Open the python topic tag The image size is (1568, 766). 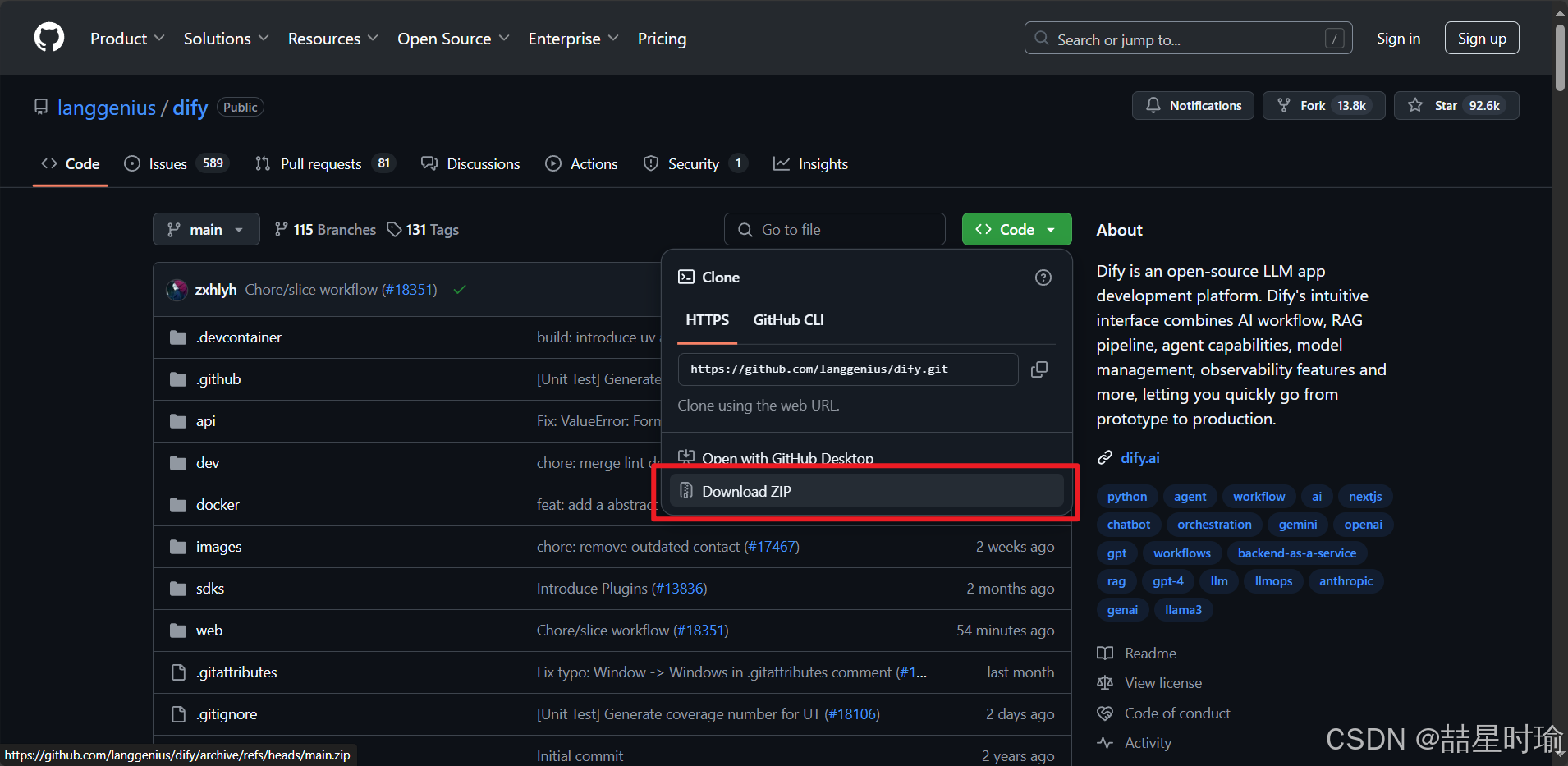click(x=1127, y=497)
